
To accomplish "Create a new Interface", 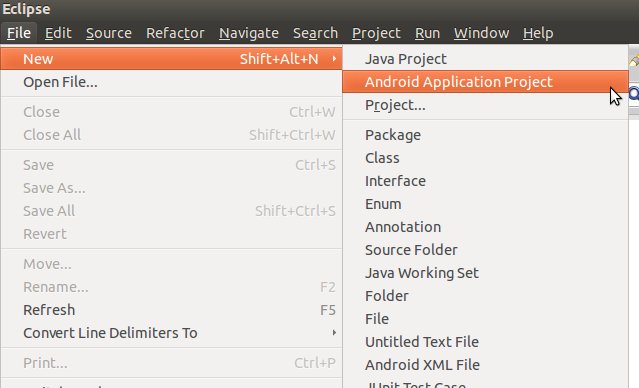I will coord(485,181).
